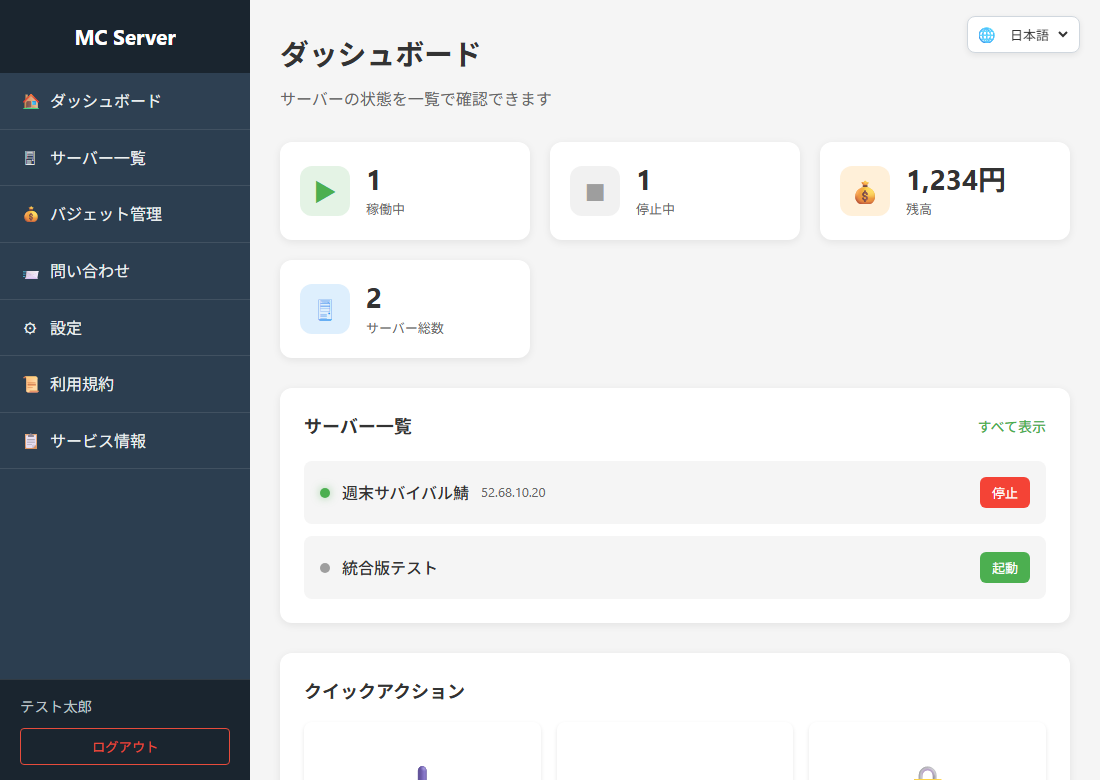Viewport: 1100px width, 780px height.
Task: Click the MC Server title
Action: point(125,37)
